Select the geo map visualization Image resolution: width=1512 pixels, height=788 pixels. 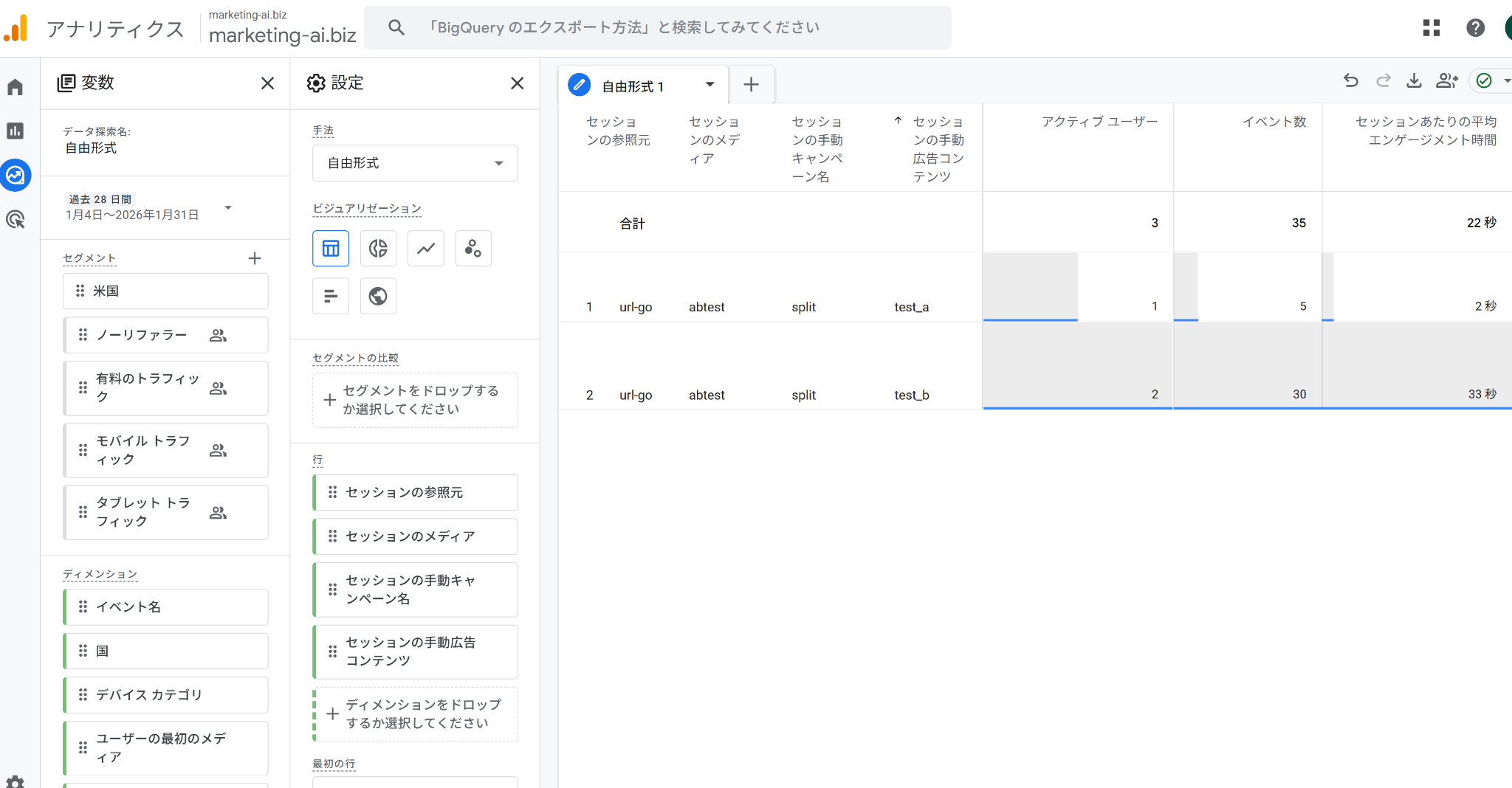(378, 295)
